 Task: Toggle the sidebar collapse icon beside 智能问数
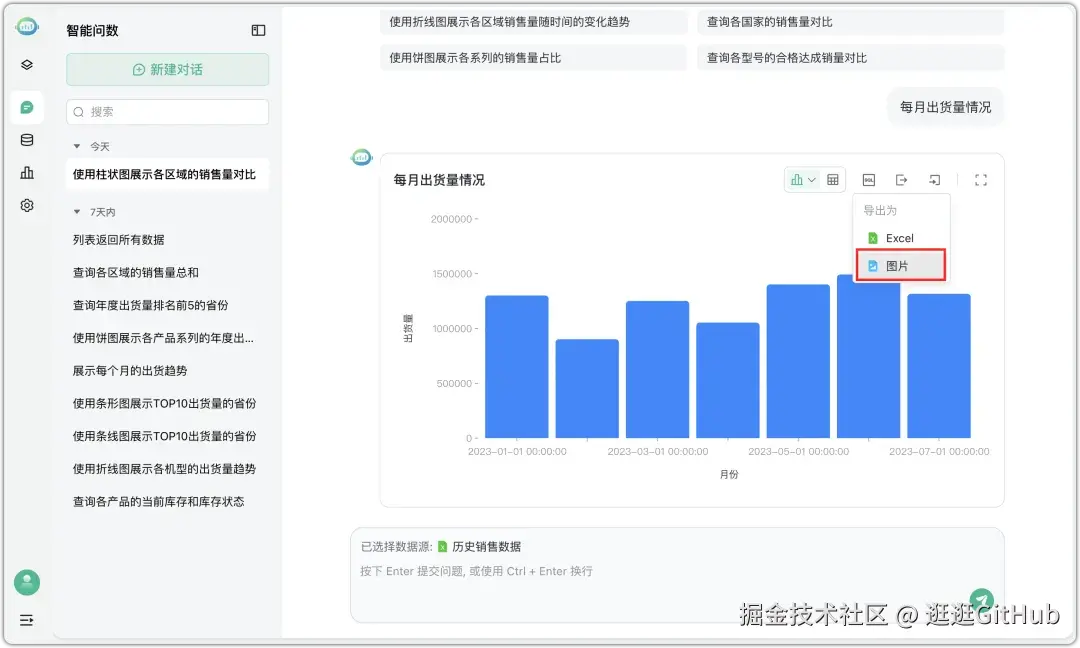pyautogui.click(x=258, y=30)
